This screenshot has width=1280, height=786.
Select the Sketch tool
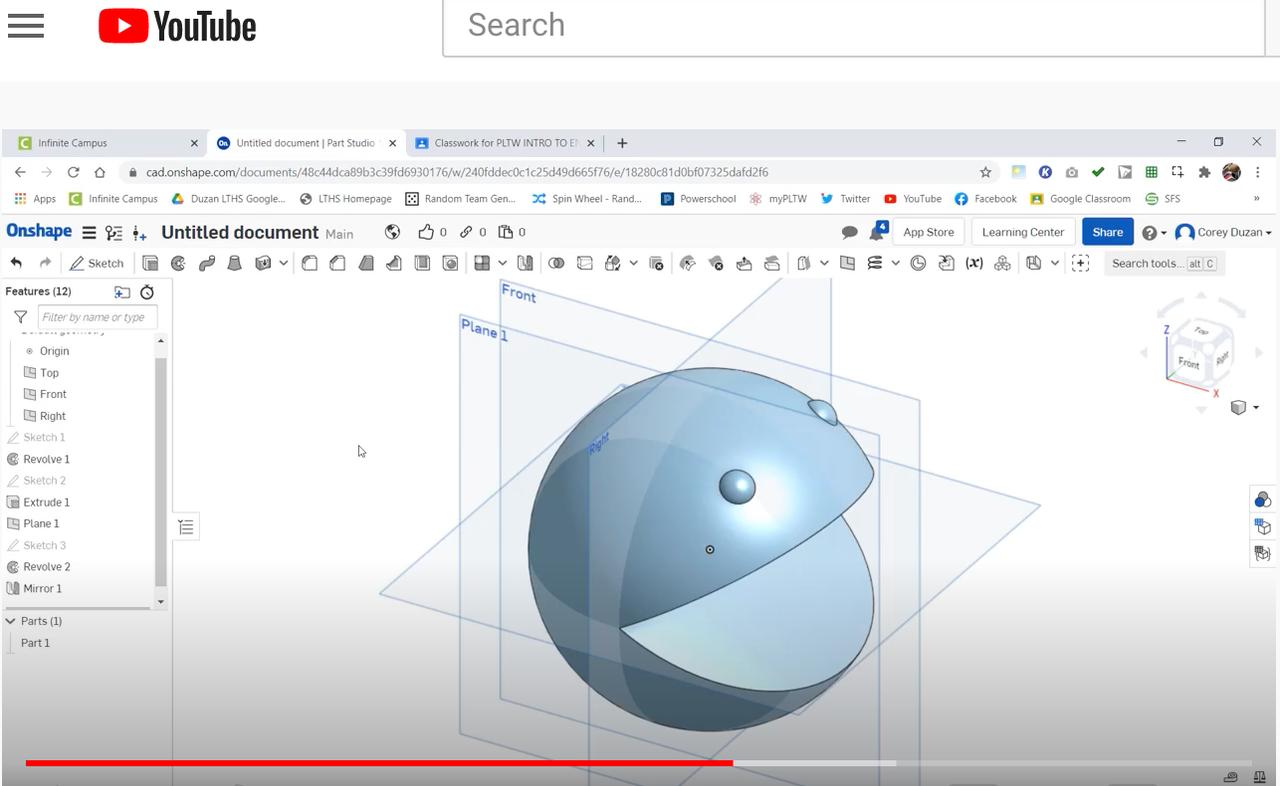[96, 263]
